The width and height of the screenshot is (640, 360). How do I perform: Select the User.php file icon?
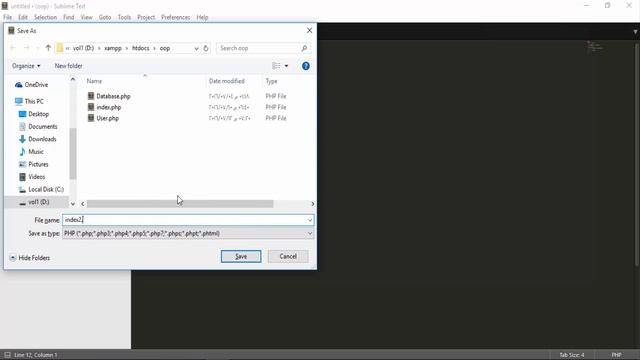coord(91,118)
